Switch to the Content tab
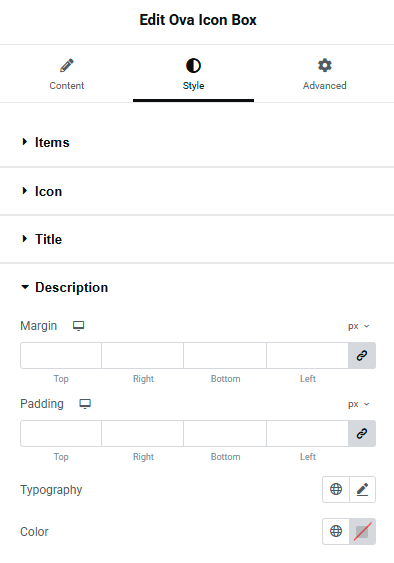Viewport: 394px width, 563px height. (67, 74)
